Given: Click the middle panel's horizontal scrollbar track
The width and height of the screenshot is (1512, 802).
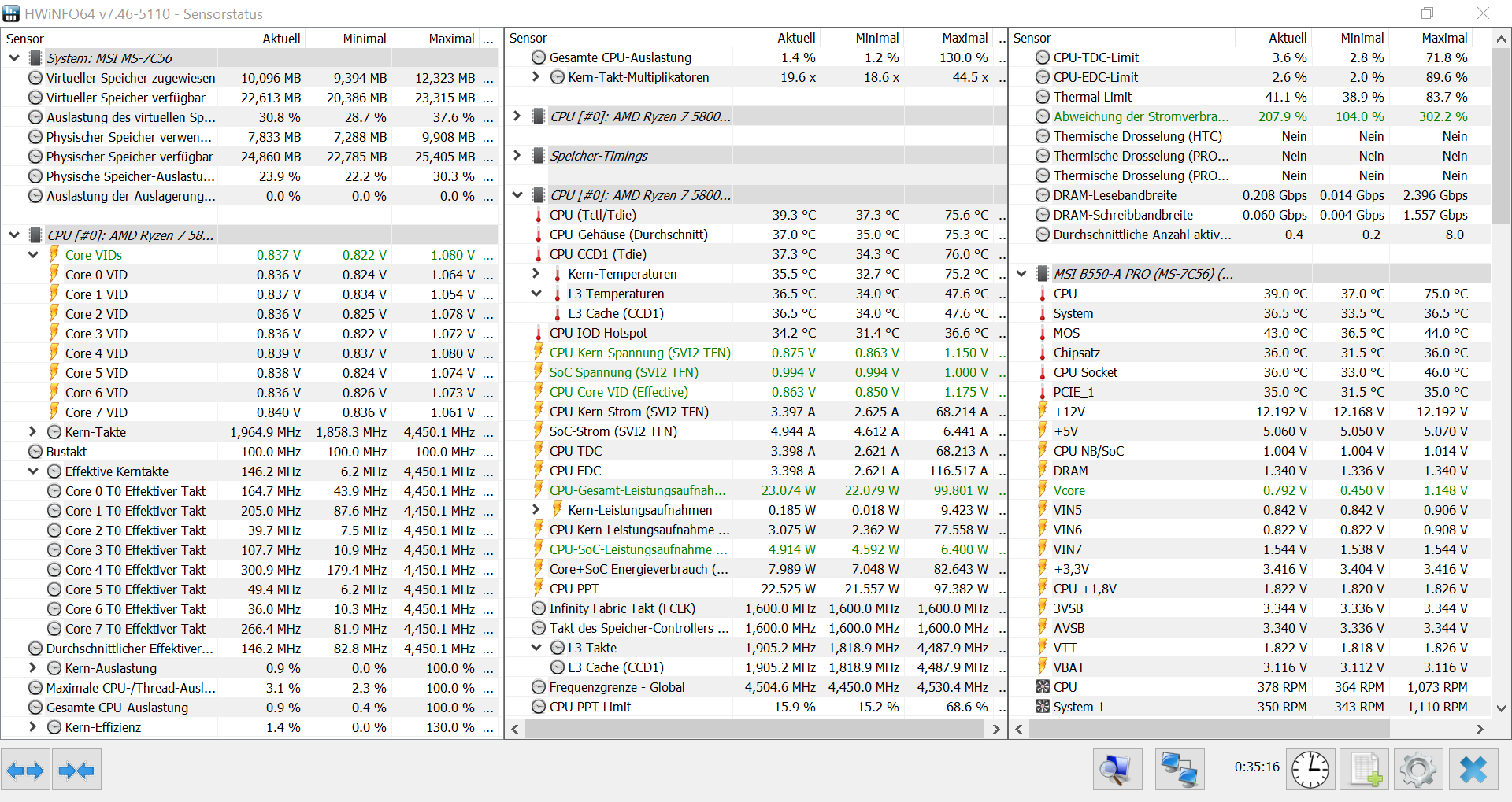Looking at the screenshot, I should pyautogui.click(x=756, y=729).
